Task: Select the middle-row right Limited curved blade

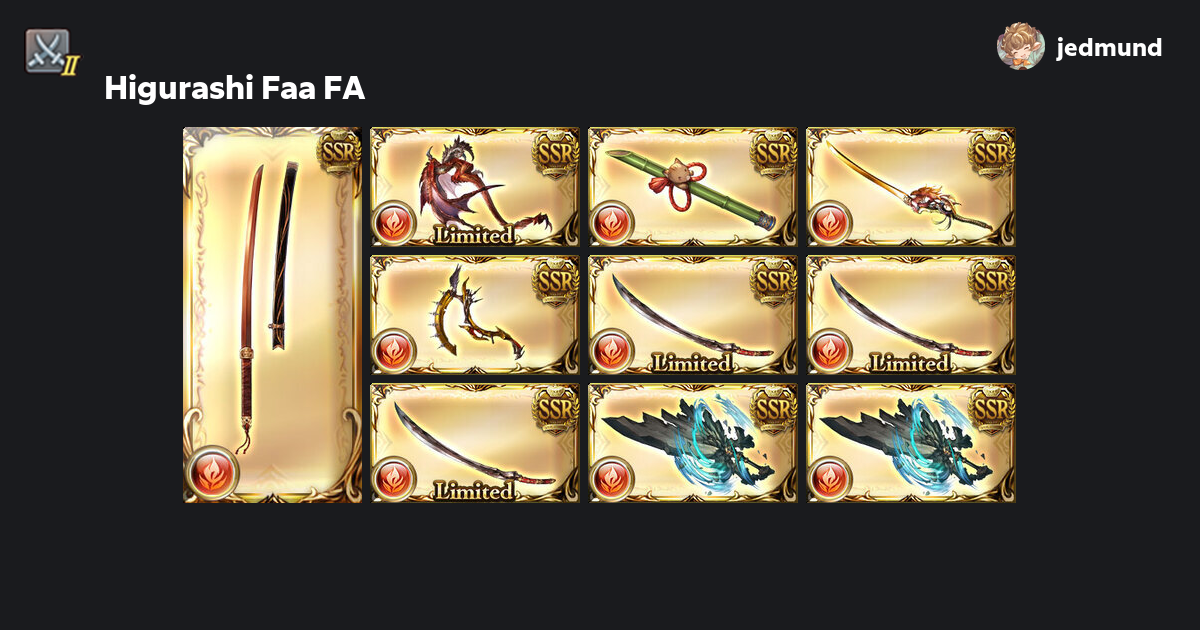Action: 911,314
